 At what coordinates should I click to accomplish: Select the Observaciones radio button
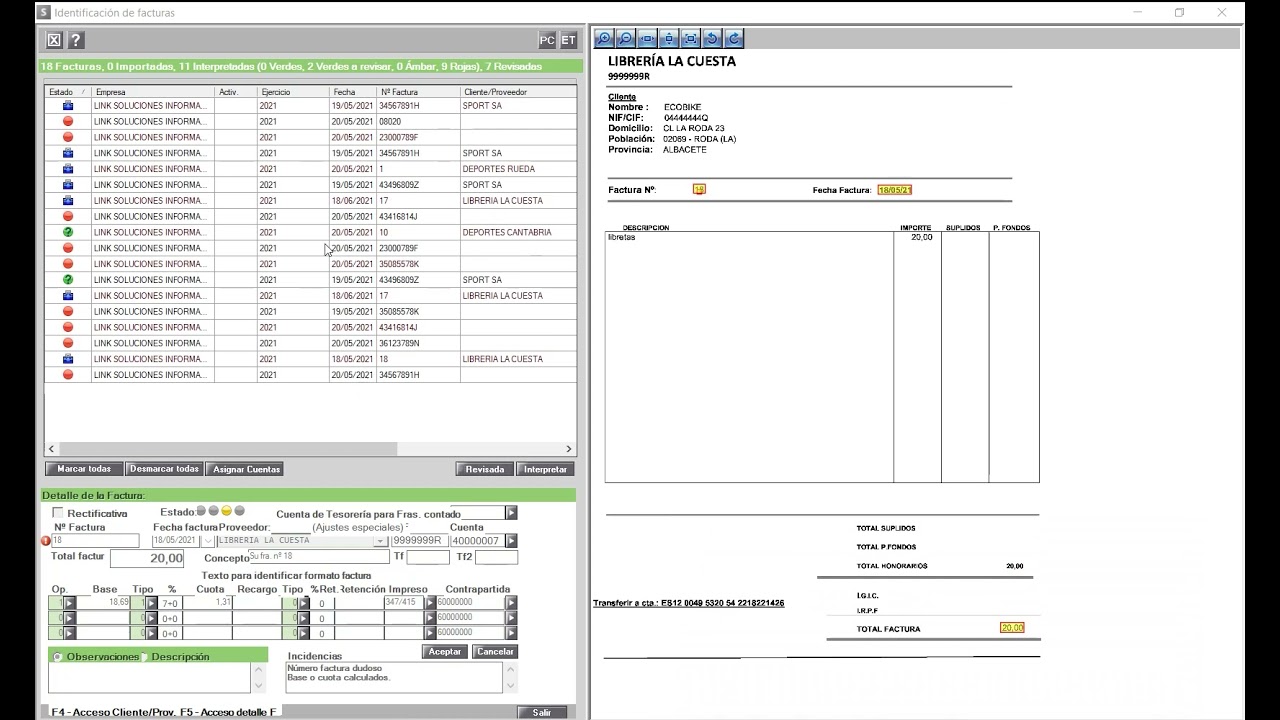point(58,657)
